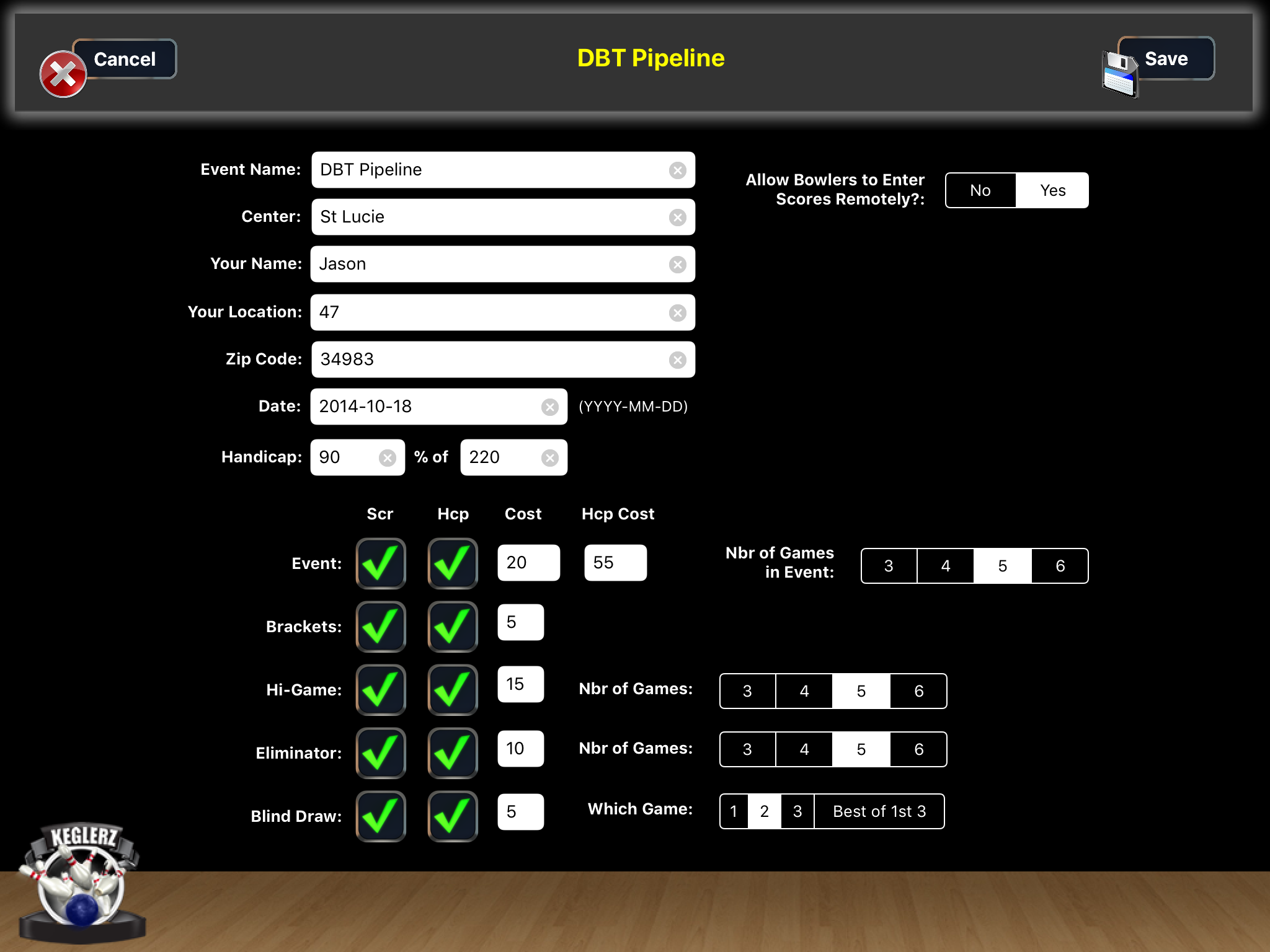Select 4 games for Eliminator

click(804, 749)
